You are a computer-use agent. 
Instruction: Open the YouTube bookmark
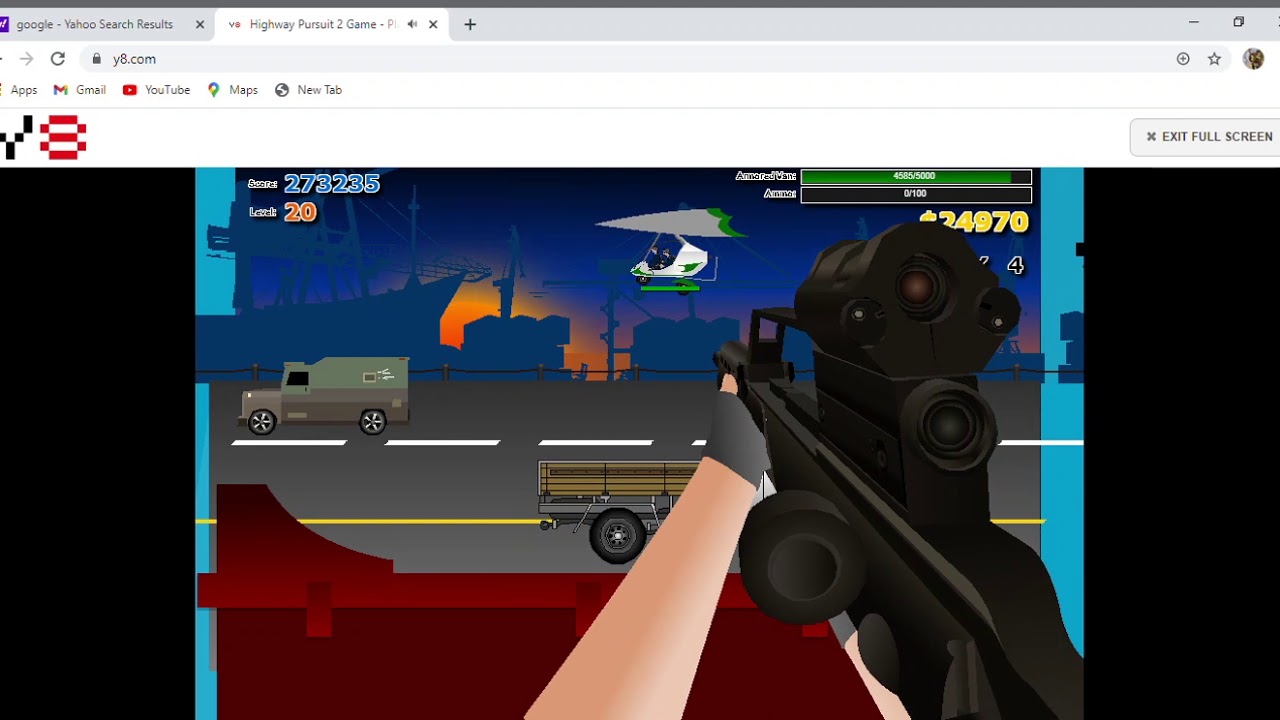(156, 90)
